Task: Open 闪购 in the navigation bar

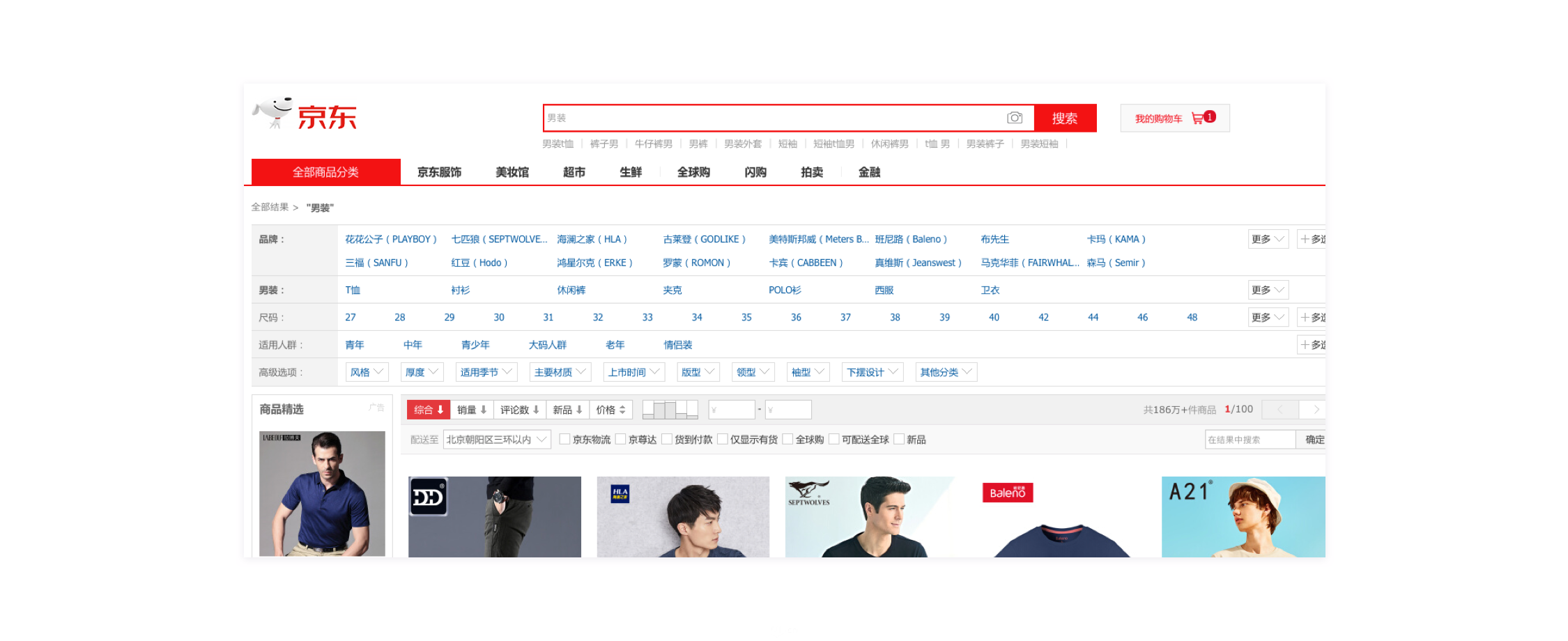Action: click(755, 172)
